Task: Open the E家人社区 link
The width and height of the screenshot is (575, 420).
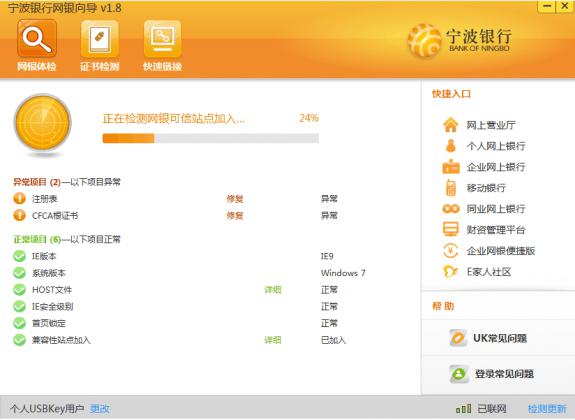Action: coord(489,272)
